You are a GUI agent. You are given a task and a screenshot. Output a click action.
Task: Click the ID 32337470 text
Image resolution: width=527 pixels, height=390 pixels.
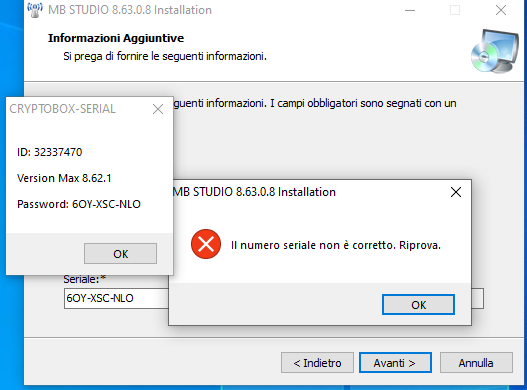click(x=49, y=152)
